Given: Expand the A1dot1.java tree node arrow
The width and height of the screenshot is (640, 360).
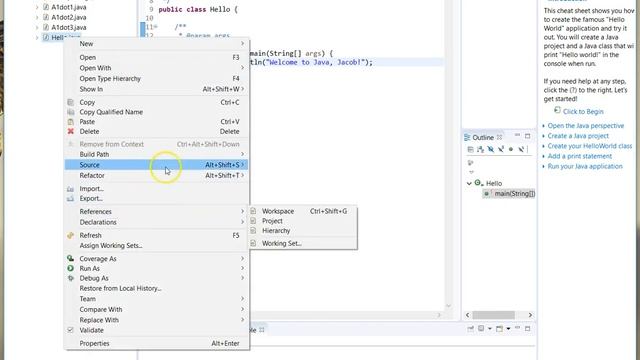Looking at the screenshot, I should pos(37,7).
